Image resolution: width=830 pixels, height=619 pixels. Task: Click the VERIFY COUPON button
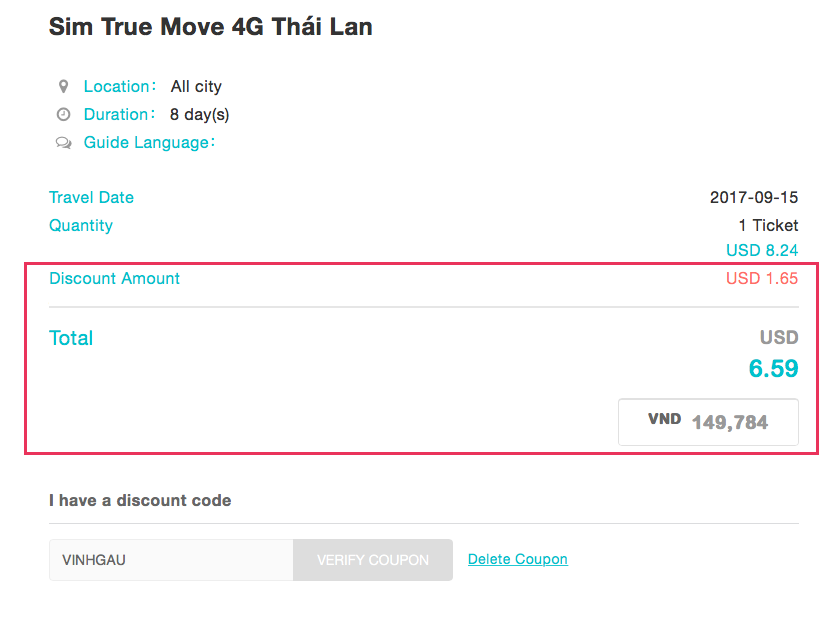373,560
